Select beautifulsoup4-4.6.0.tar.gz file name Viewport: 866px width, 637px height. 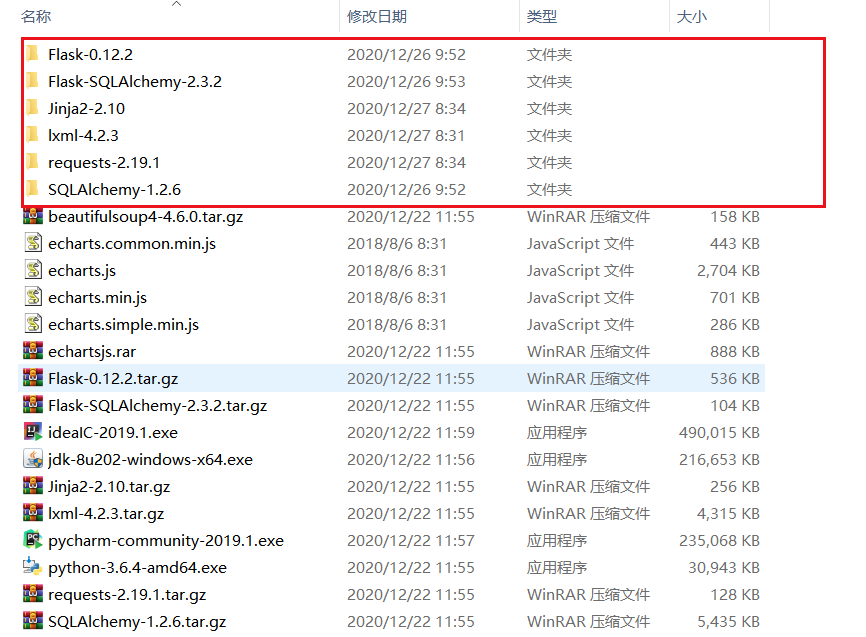pyautogui.click(x=146, y=217)
